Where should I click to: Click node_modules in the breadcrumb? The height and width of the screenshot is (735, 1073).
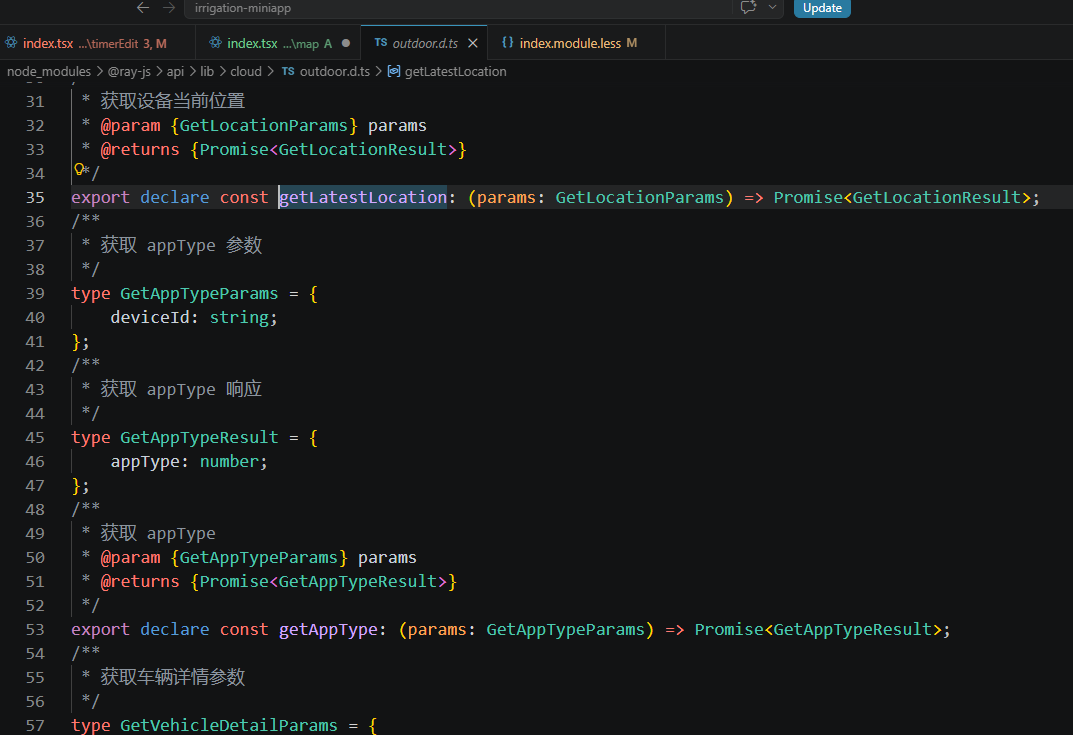49,72
